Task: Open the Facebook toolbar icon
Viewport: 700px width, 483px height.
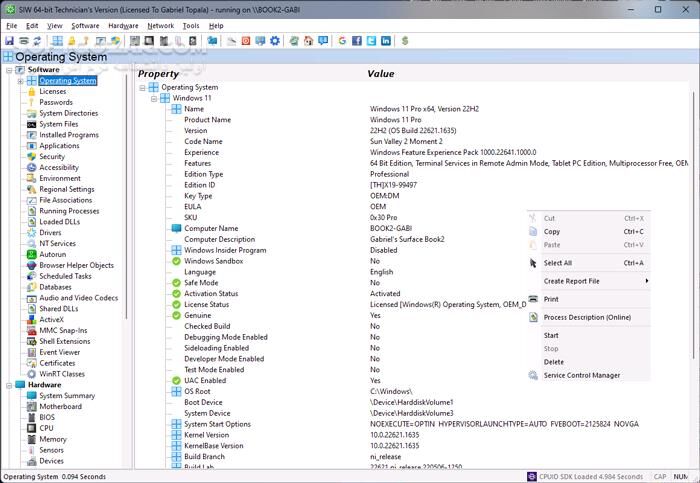Action: (357, 41)
